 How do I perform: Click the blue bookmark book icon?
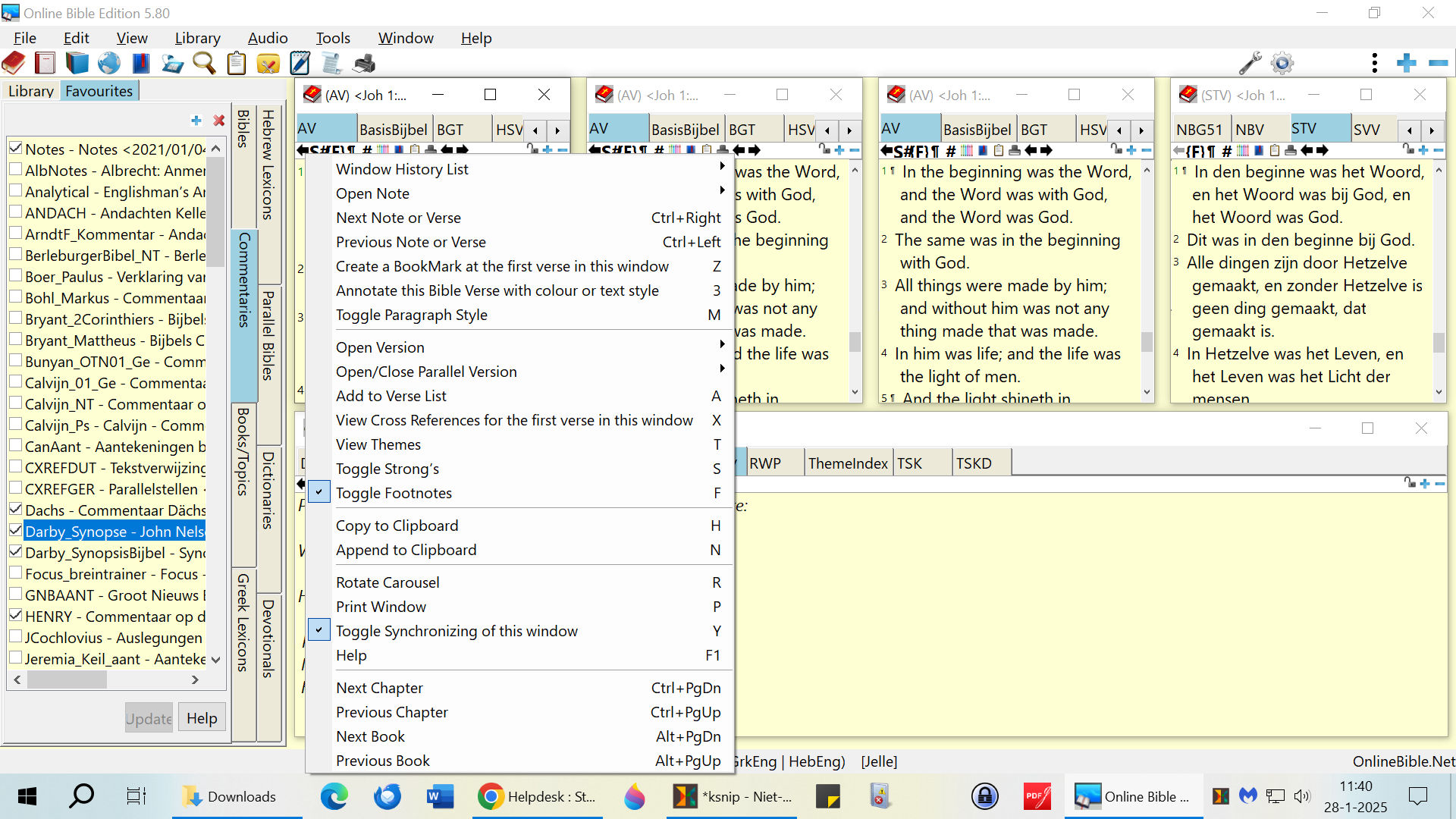141,64
